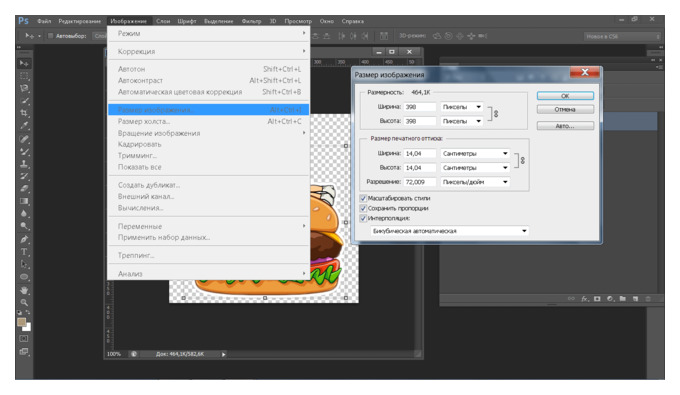Click pixel width input field
The height and width of the screenshot is (395, 680).
pyautogui.click(x=420, y=107)
